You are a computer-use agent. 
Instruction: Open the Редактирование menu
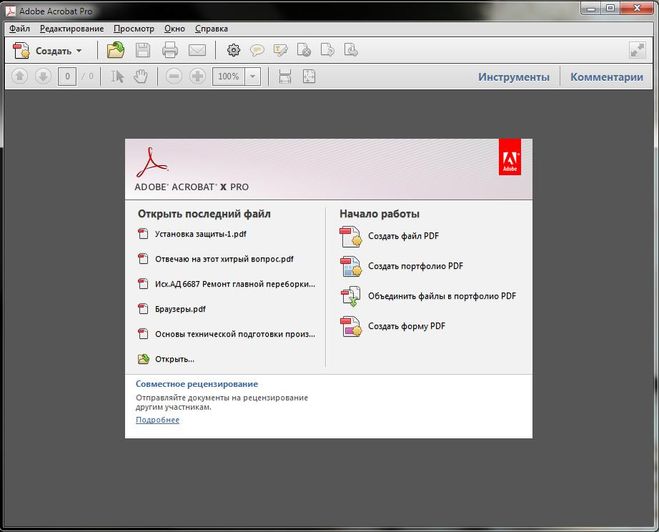[71, 28]
